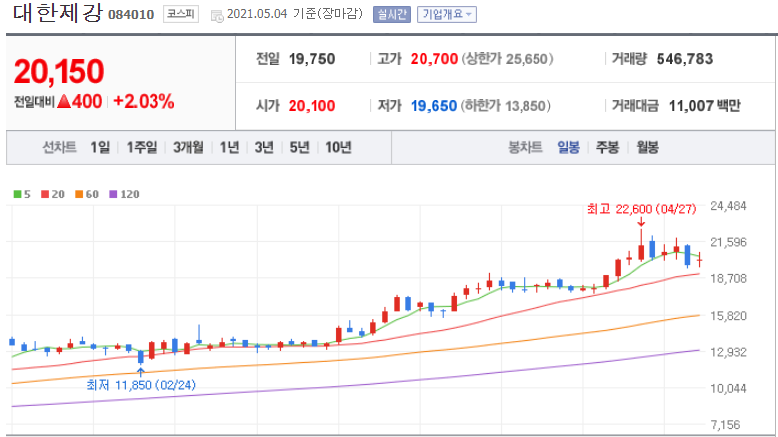Viewport: 778px width, 437px height.
Task: Click the green 5-day moving average swatch
Action: [17, 194]
